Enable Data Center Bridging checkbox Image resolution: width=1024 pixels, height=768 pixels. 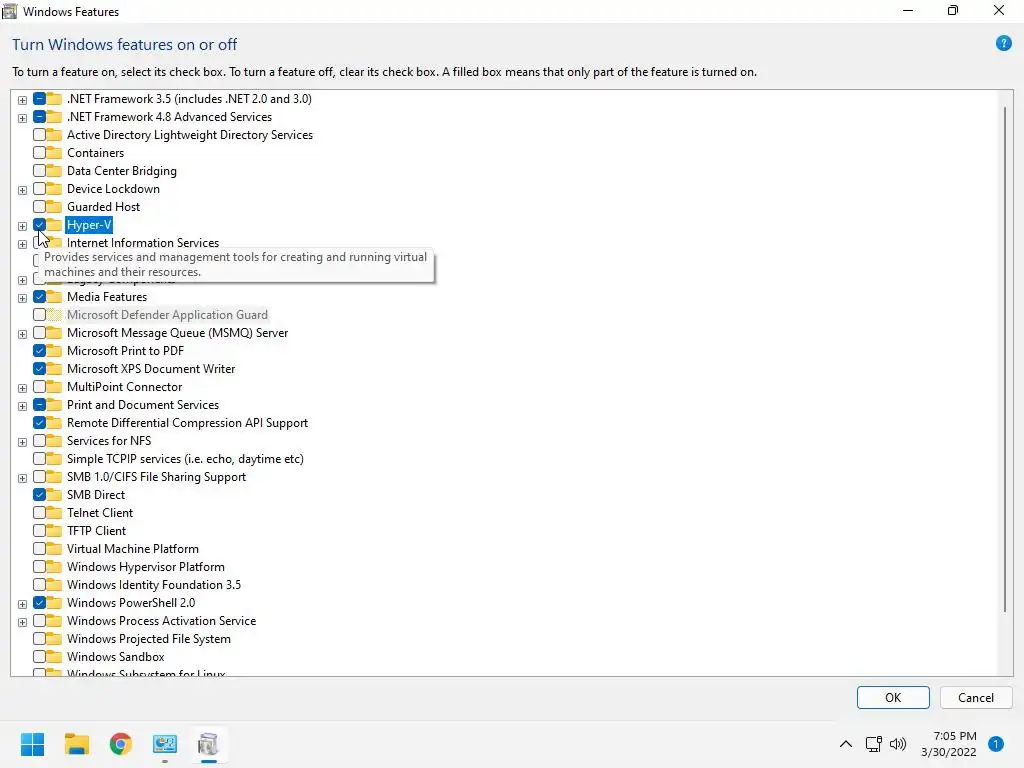pos(39,170)
